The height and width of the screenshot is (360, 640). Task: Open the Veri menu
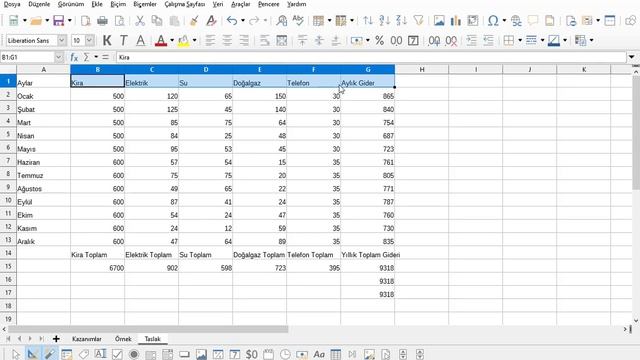pos(218,4)
